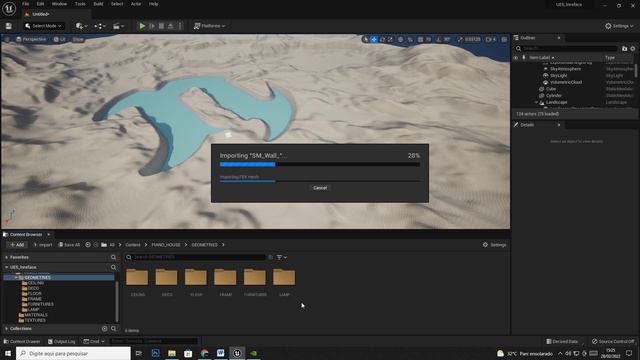640x360 pixels.
Task: Click the GEOMETRIES breadcrumb path
Action: pos(204,245)
